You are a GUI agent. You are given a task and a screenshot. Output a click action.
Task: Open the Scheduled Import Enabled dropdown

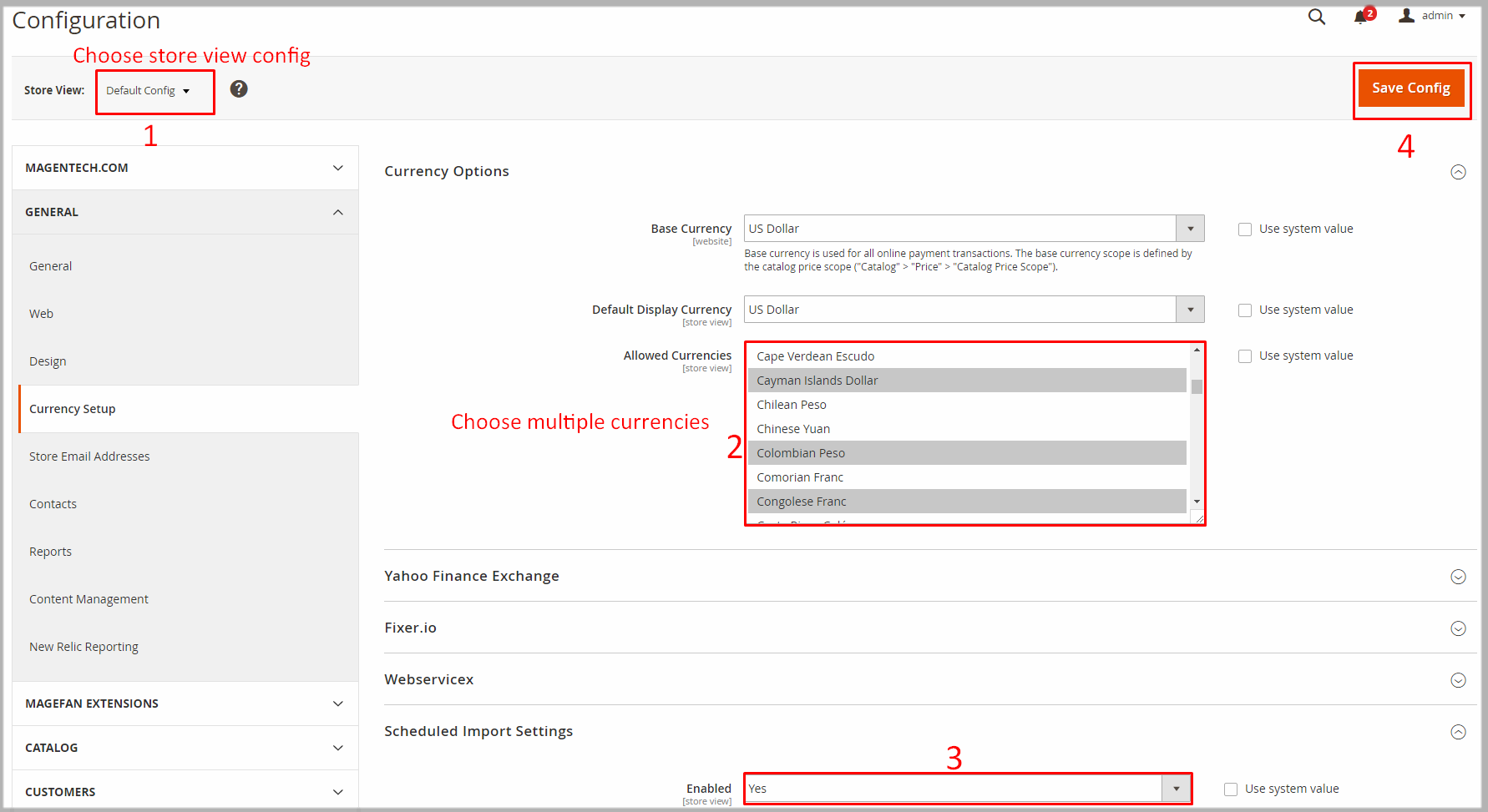click(x=967, y=789)
